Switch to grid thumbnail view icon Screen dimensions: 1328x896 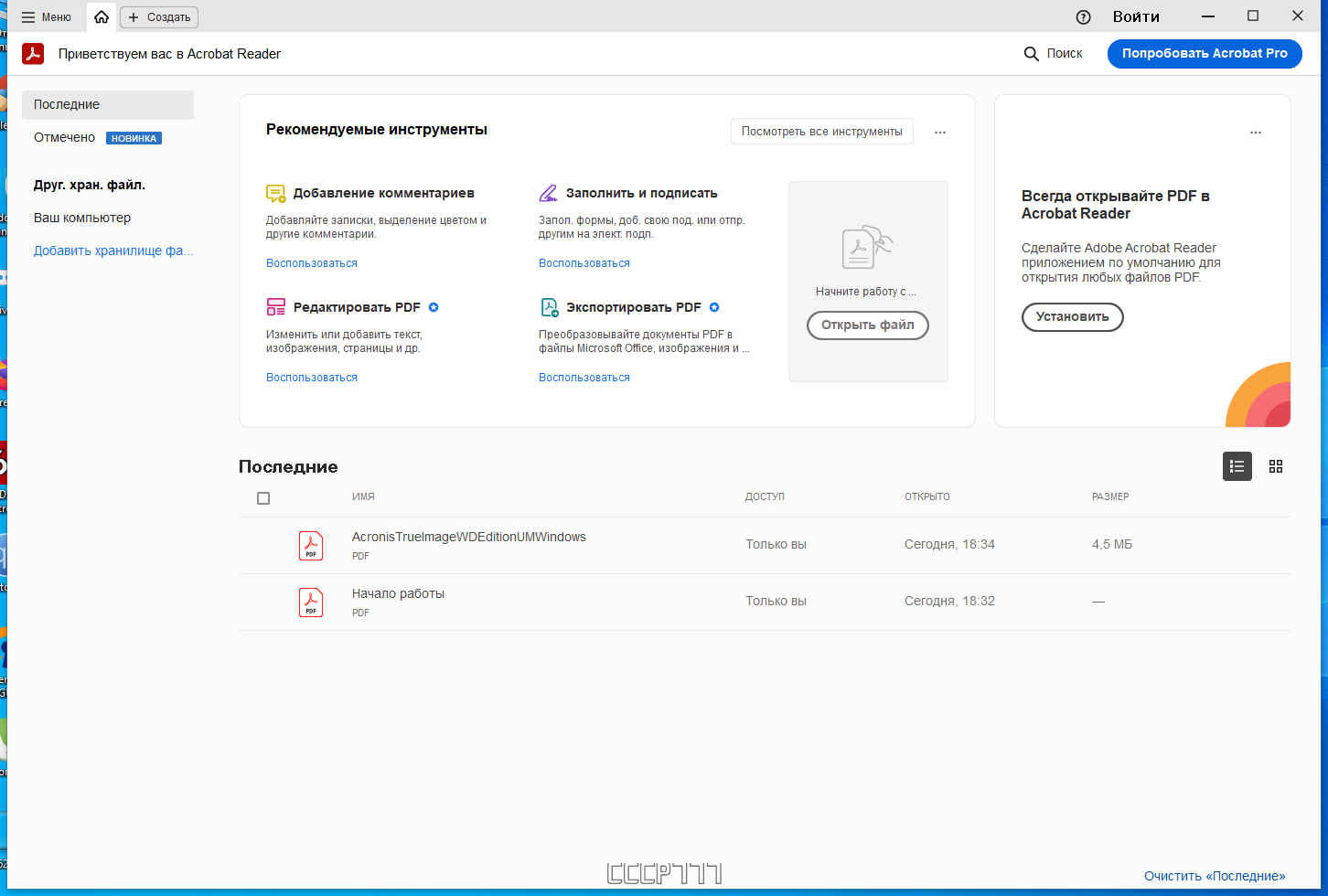point(1276,466)
